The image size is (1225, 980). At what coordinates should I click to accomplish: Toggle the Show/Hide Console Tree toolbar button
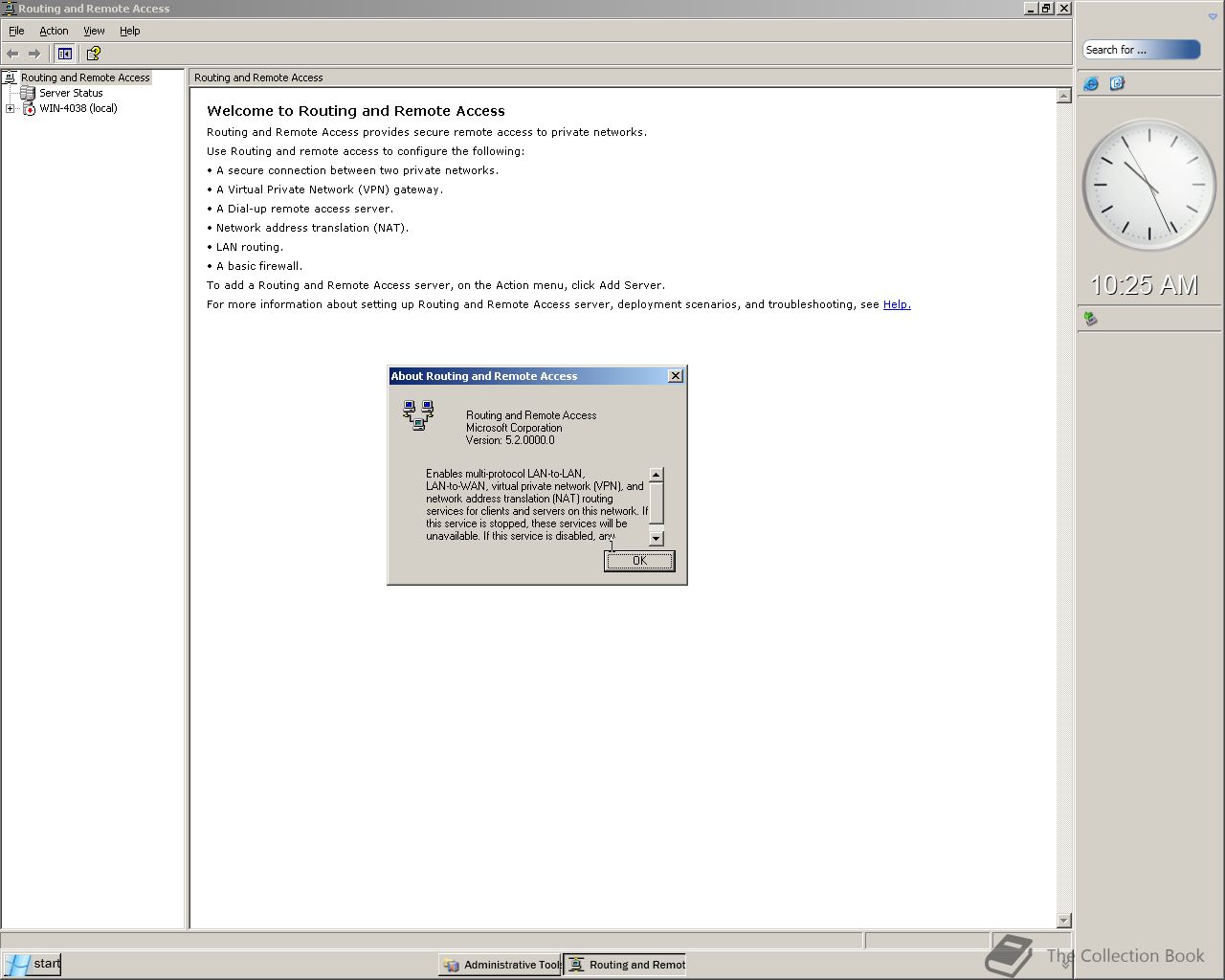pos(65,54)
